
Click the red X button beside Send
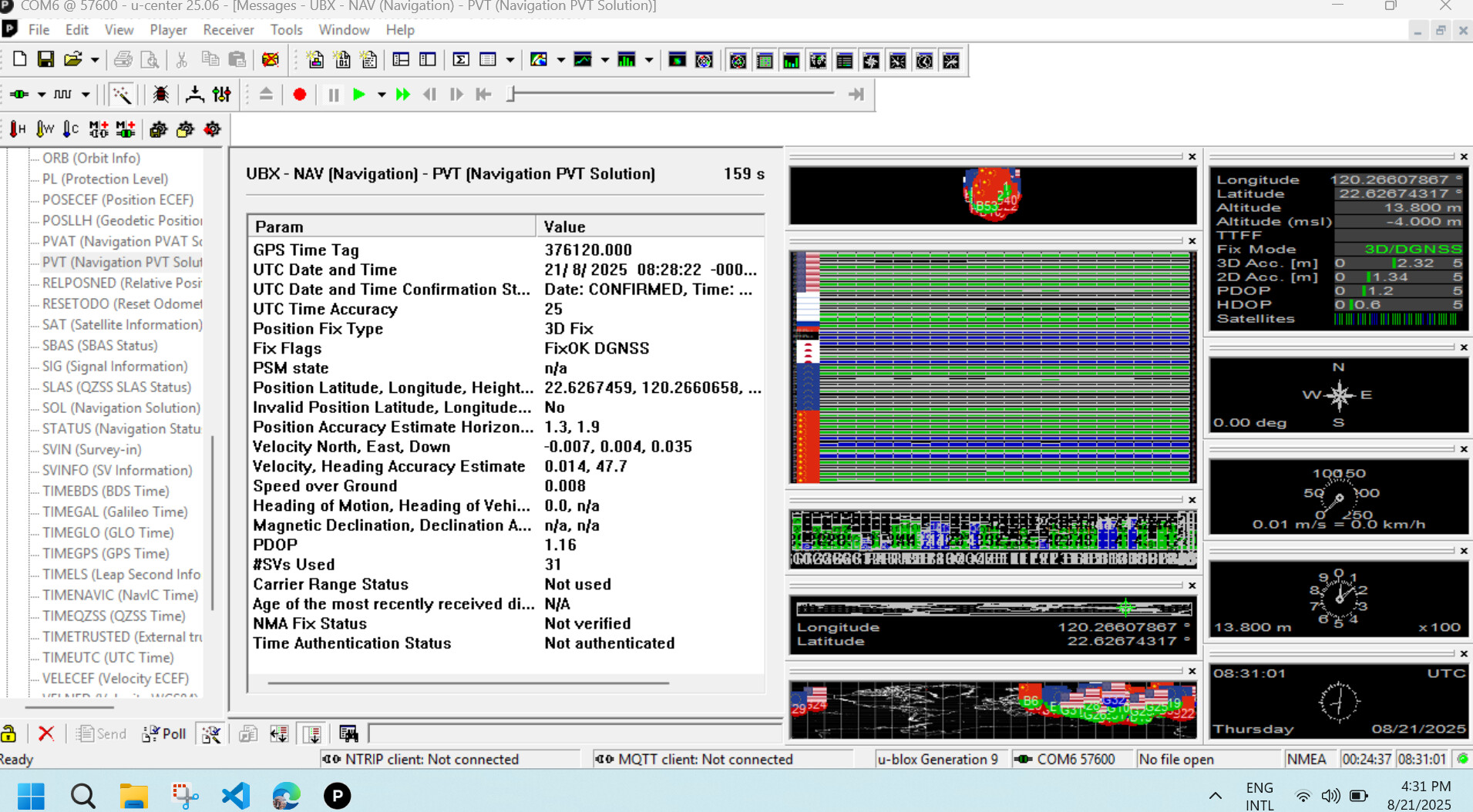(46, 733)
